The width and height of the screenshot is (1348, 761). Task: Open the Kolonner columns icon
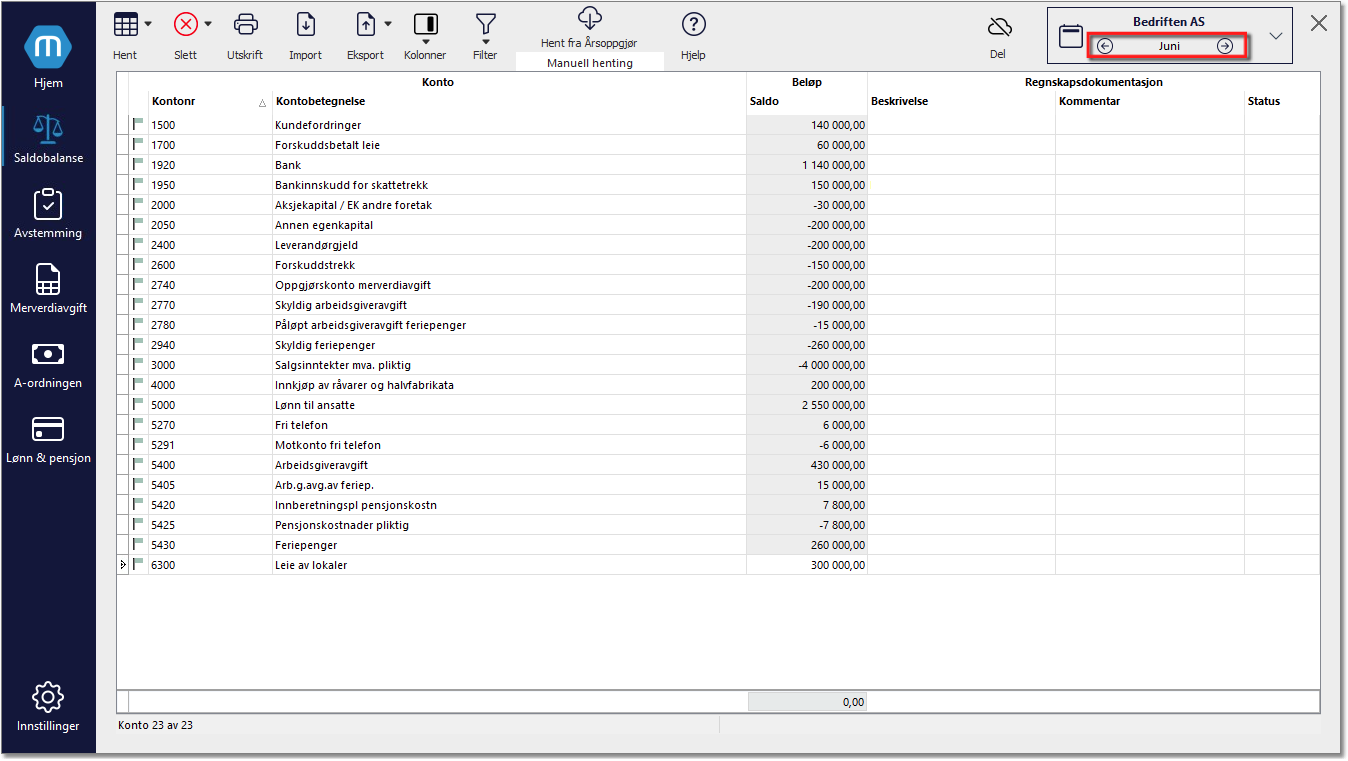pyautogui.click(x=425, y=24)
